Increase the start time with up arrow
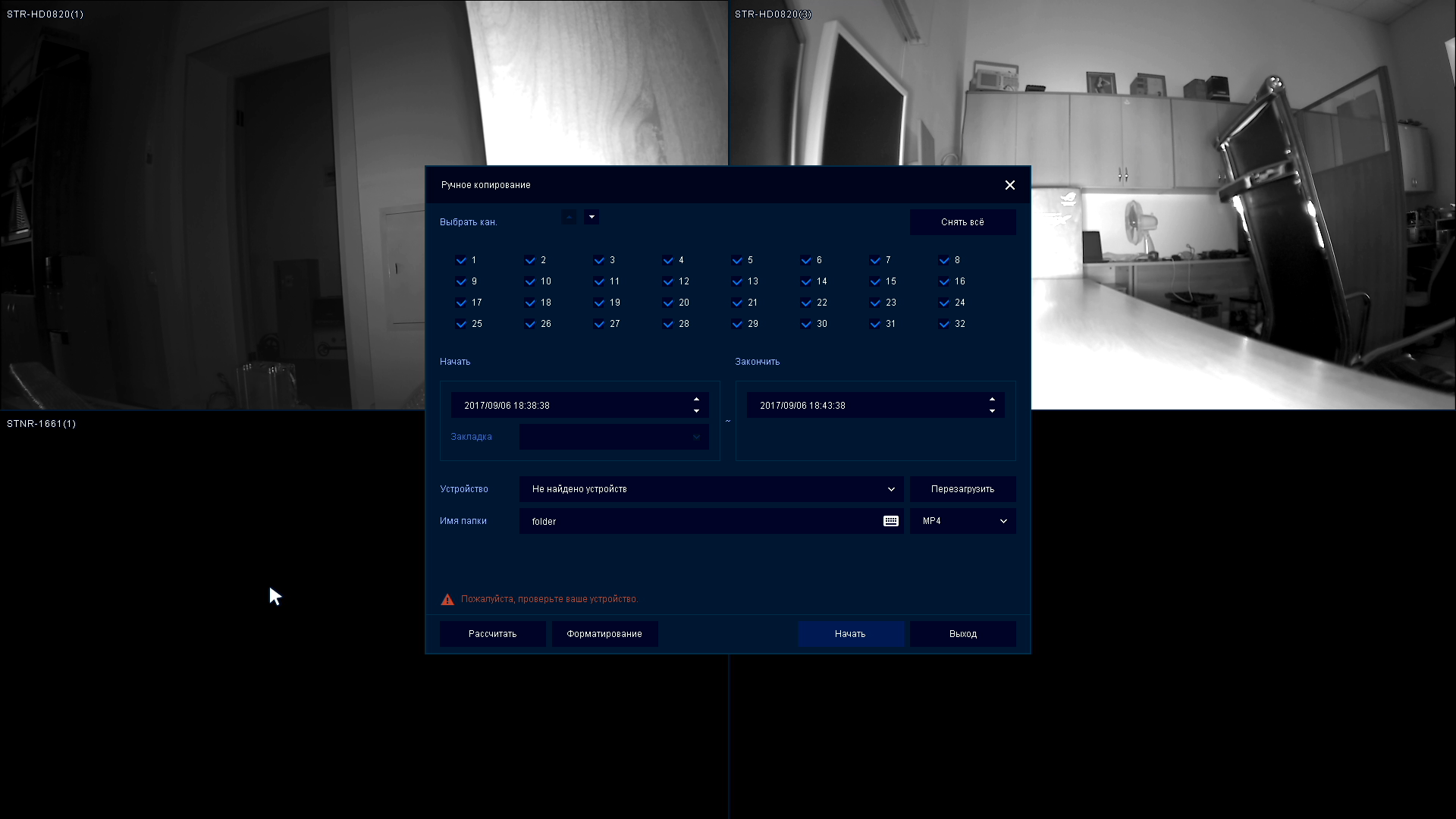The height and width of the screenshot is (819, 1456). [696, 400]
